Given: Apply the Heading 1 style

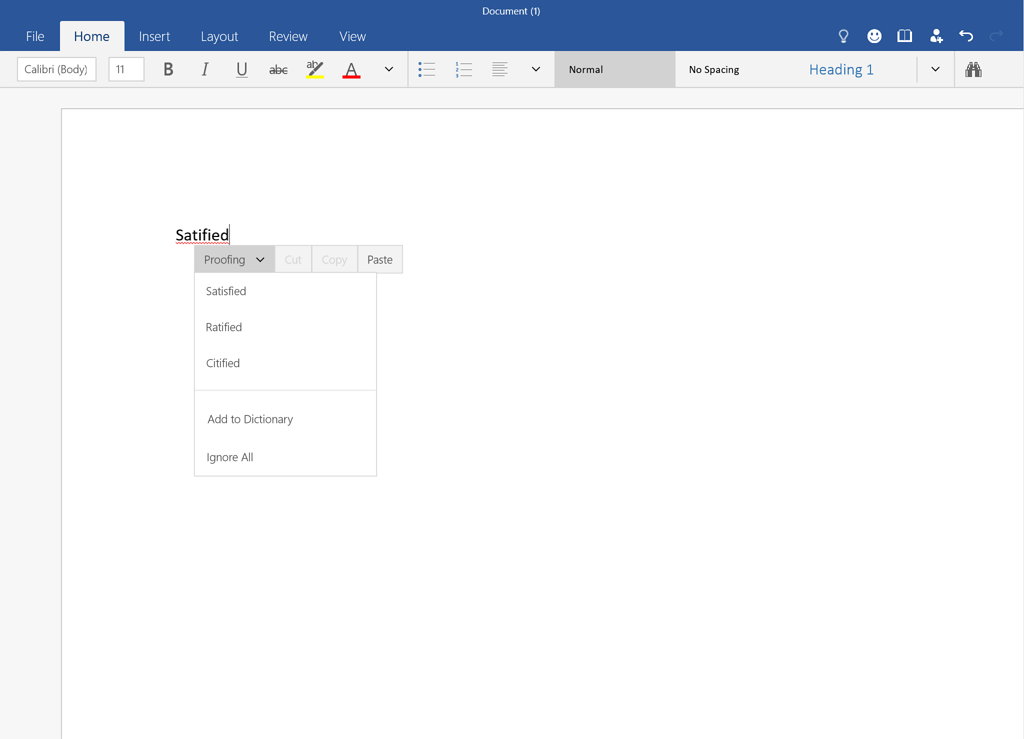Looking at the screenshot, I should click(x=841, y=69).
